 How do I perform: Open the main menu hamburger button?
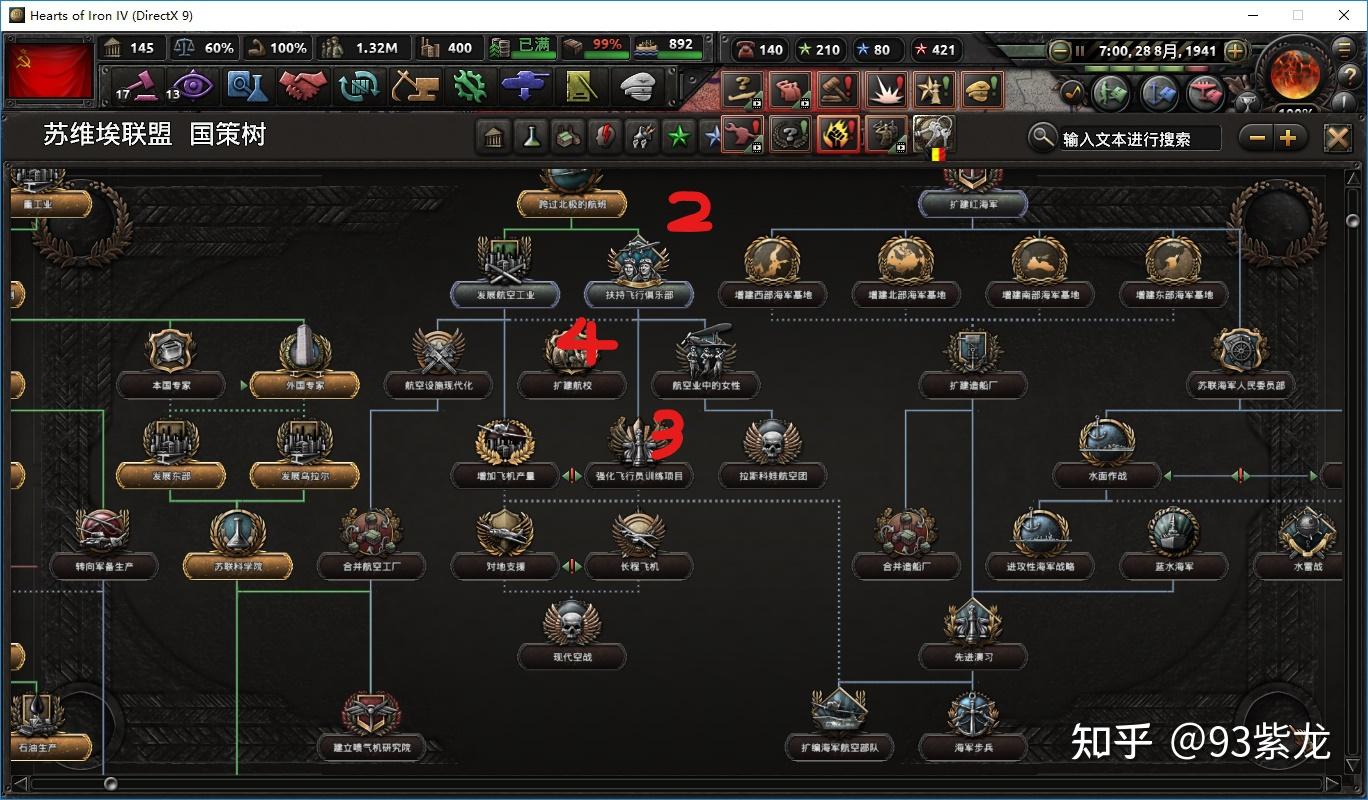point(1345,46)
